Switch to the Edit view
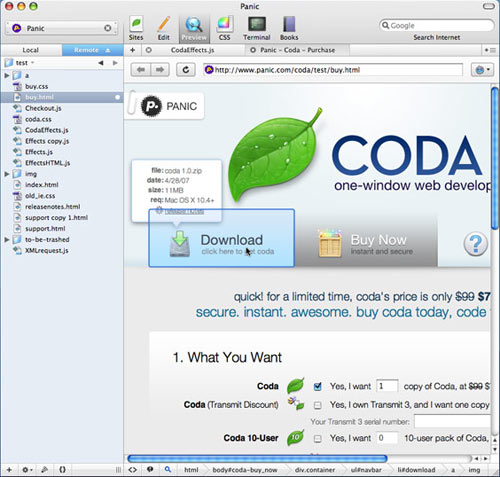This screenshot has width=500, height=477. tap(163, 29)
